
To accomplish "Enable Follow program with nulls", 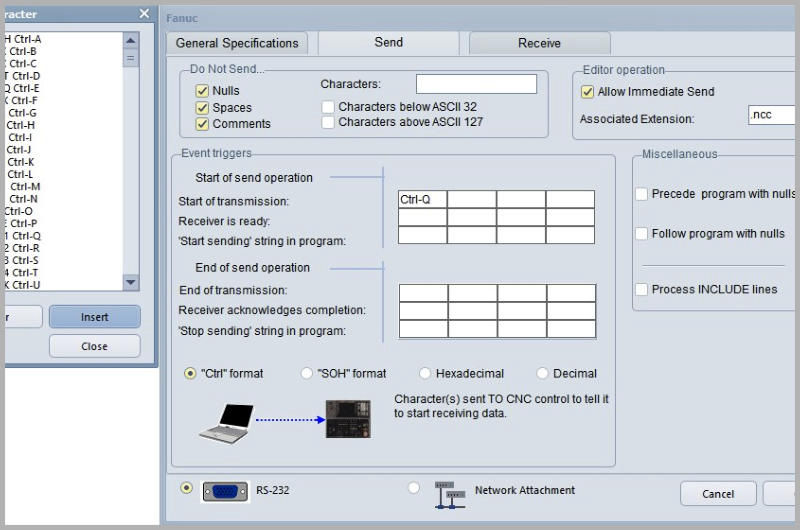I will point(641,234).
